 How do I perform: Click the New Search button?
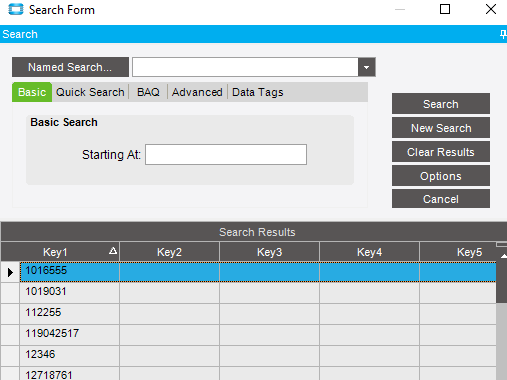[x=441, y=128]
